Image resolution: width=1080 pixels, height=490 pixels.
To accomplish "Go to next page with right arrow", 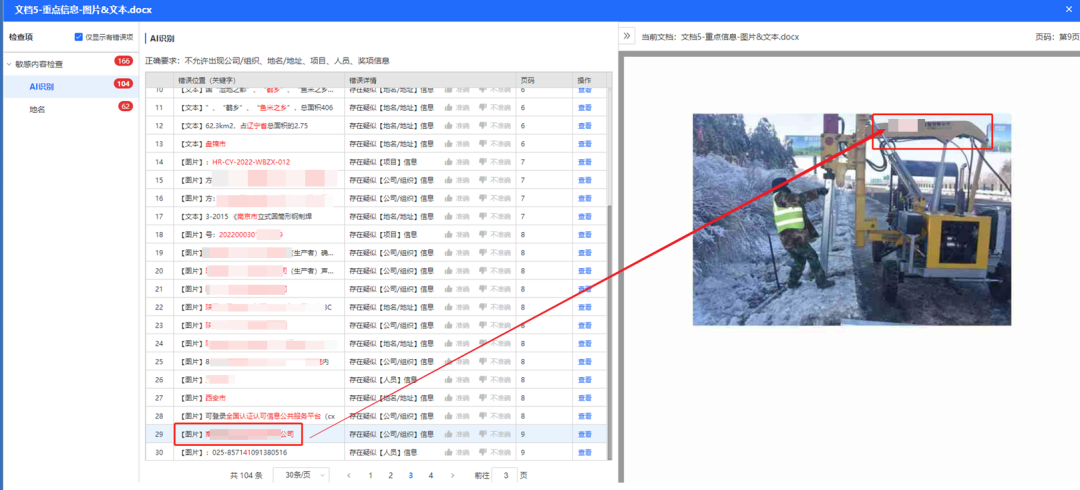I will point(453,476).
